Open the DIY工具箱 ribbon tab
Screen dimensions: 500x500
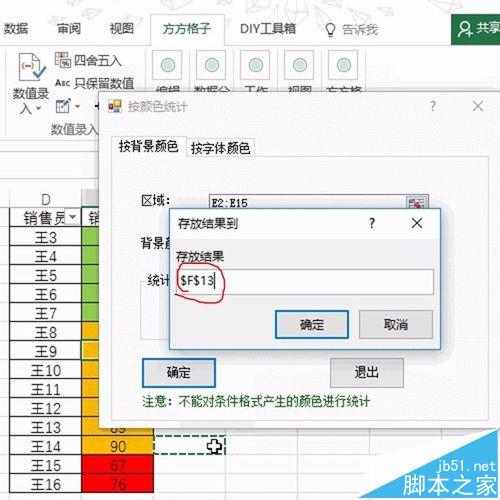[x=268, y=29]
